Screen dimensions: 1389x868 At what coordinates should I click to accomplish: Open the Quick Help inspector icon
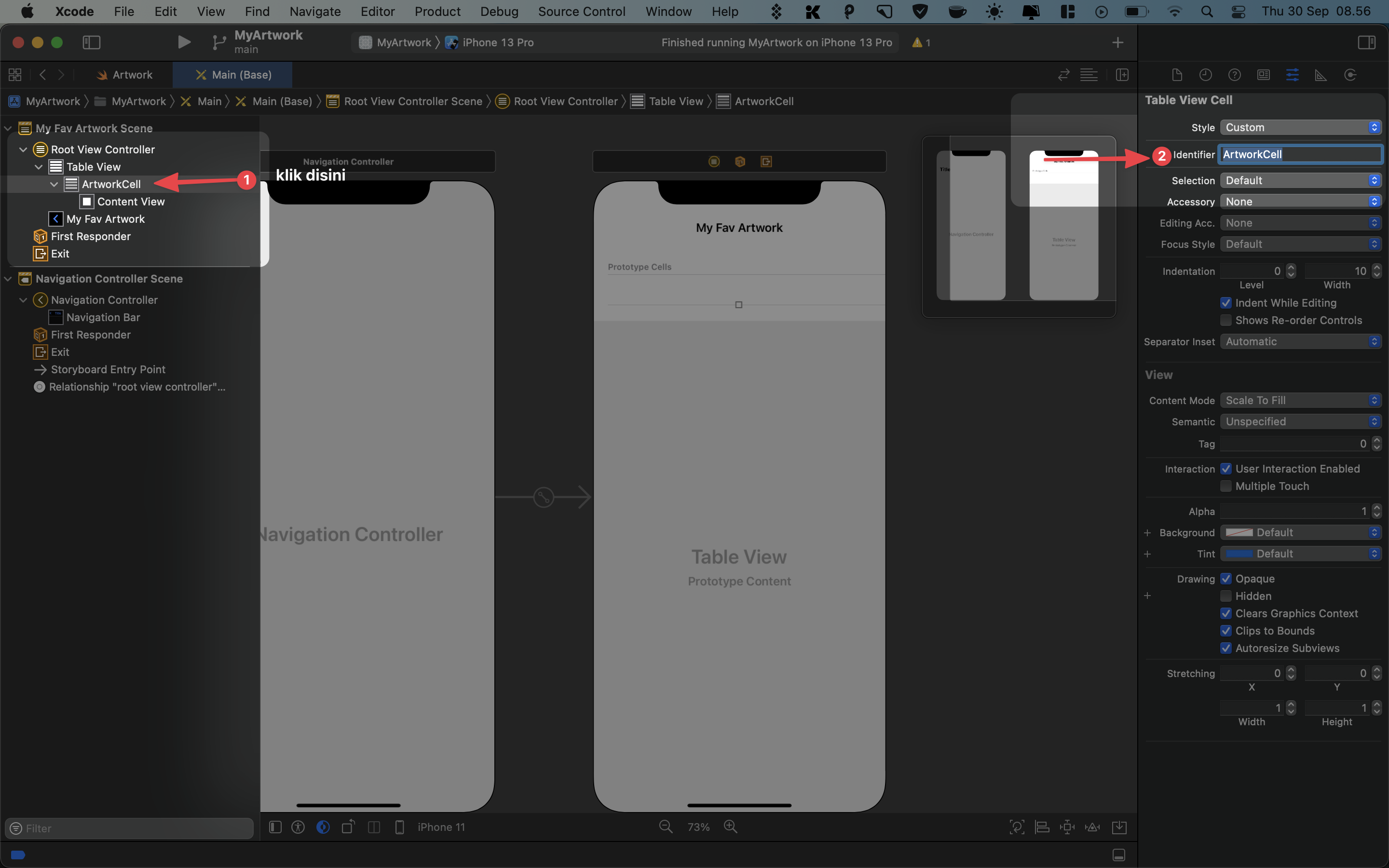(x=1234, y=75)
